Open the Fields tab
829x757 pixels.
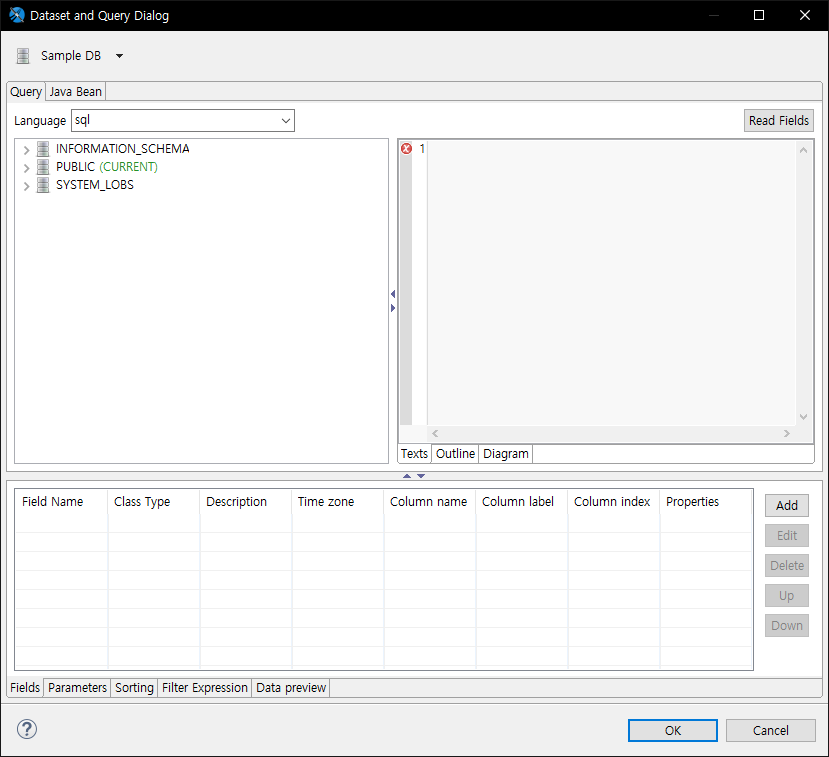point(25,687)
